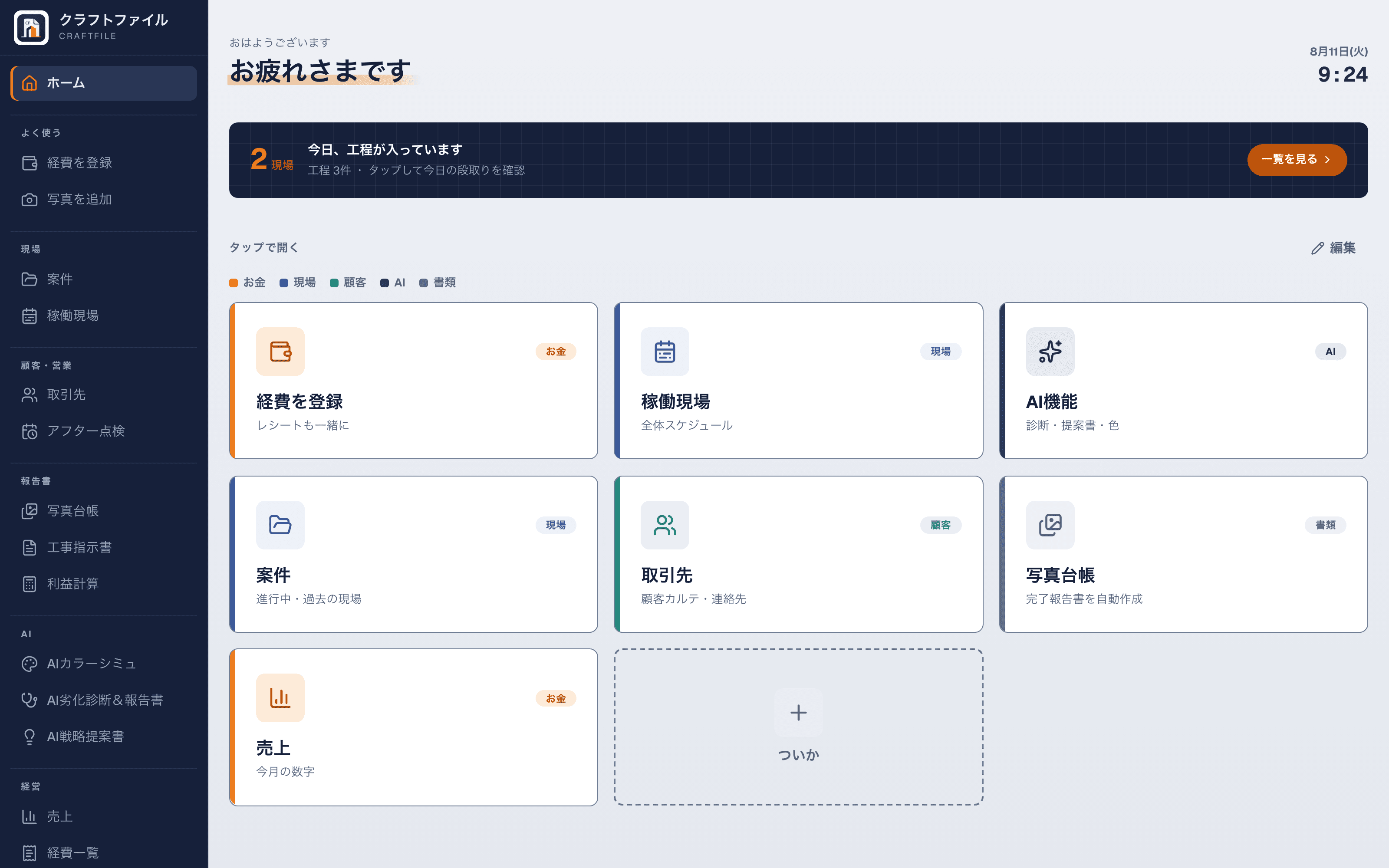The image size is (1389, 868).
Task: Click the 2 現場 count in banner
Action: click(271, 160)
